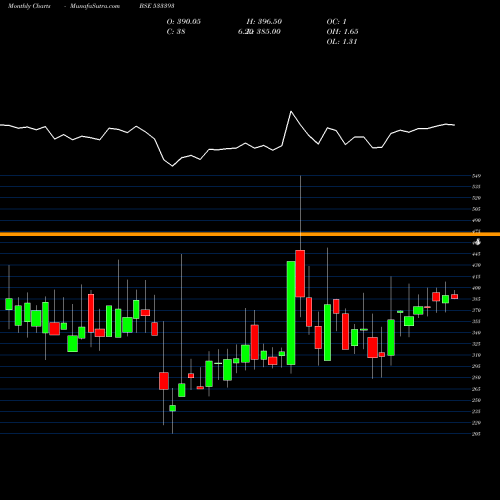Click the lowest small green candle
The height and width of the screenshot is (500, 500).
[x=173, y=408]
